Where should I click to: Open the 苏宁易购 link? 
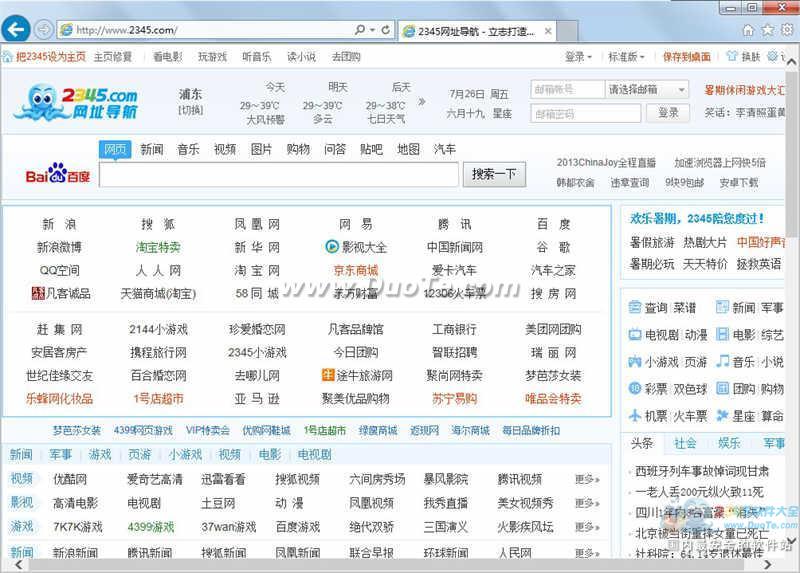(454, 398)
